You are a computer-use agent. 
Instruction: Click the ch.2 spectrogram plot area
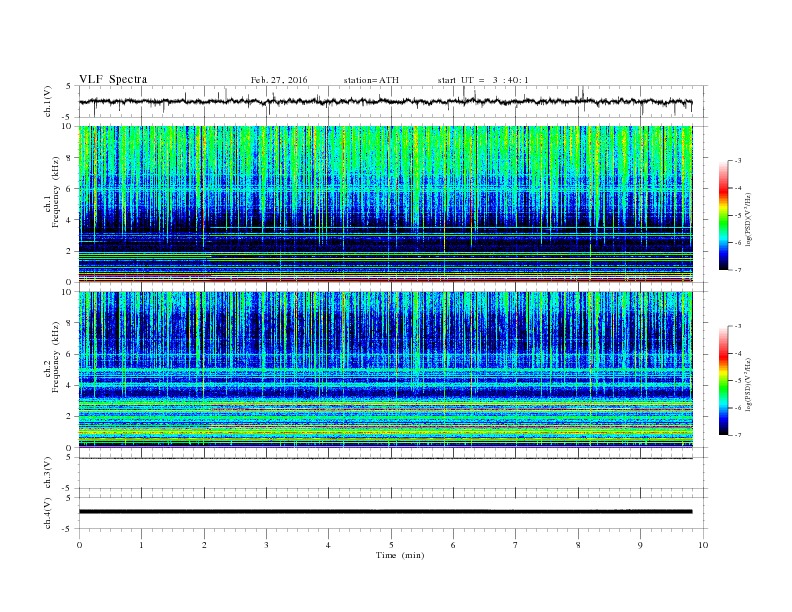[x=385, y=370]
